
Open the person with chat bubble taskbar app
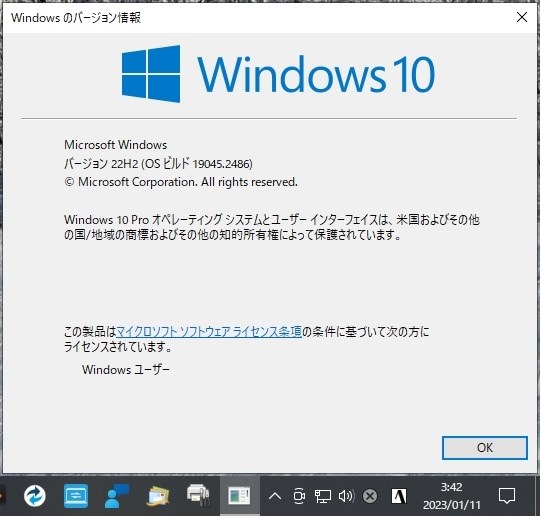point(116,496)
